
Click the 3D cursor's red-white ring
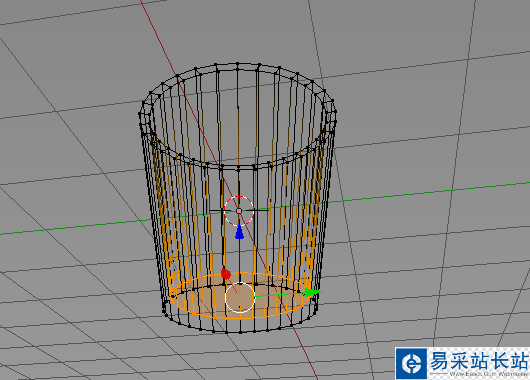(239, 211)
